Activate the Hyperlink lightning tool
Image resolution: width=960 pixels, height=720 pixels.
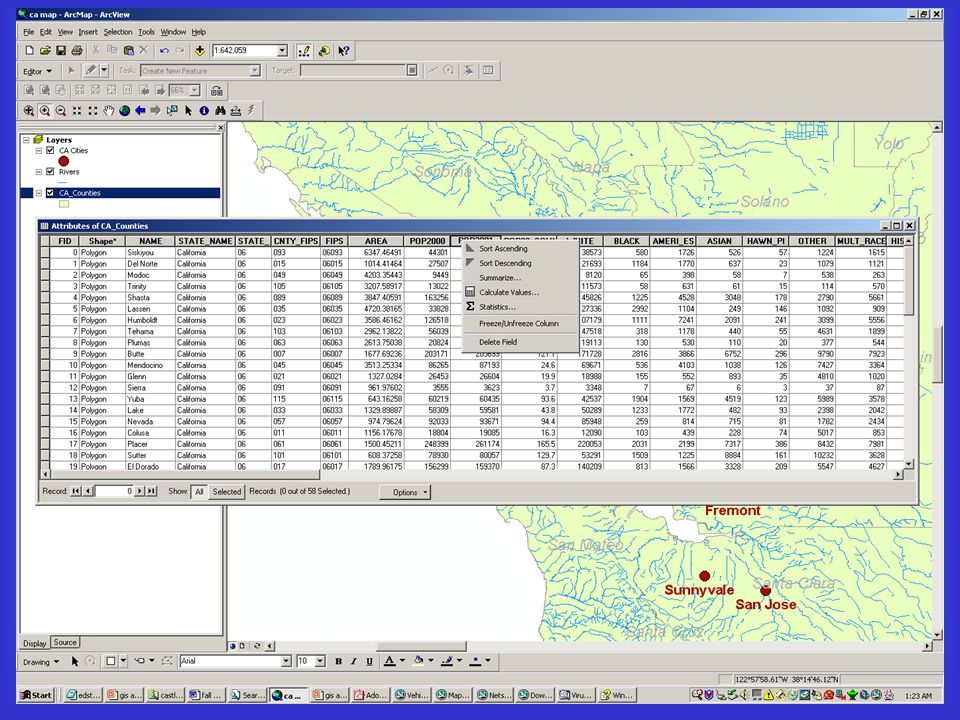(x=251, y=111)
